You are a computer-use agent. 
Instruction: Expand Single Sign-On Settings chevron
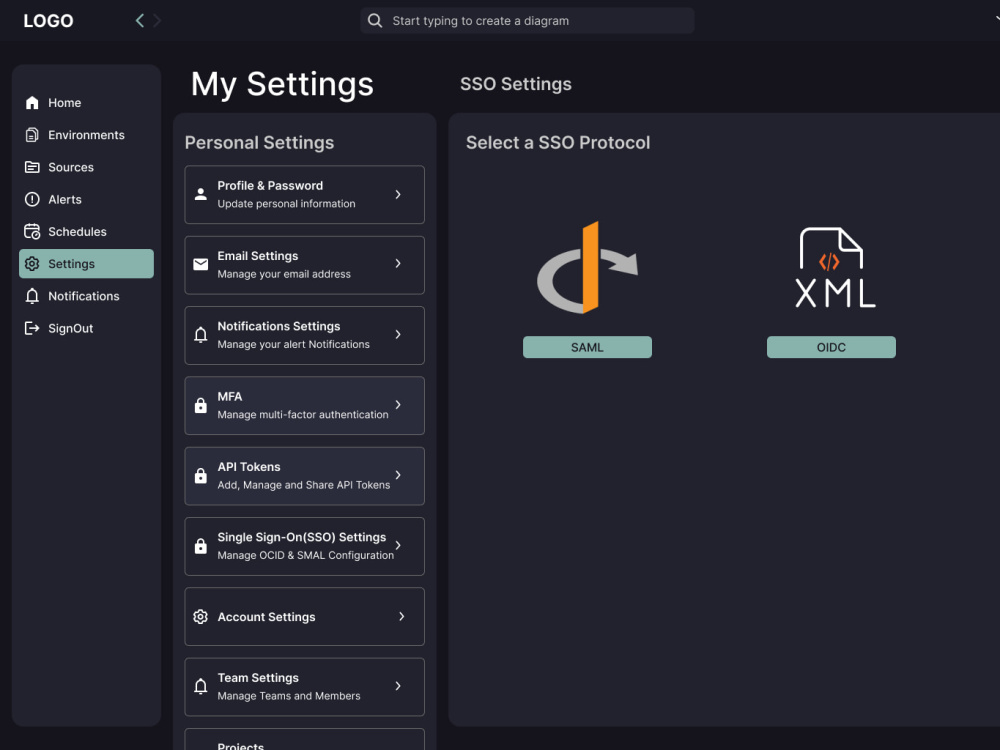pos(398,545)
